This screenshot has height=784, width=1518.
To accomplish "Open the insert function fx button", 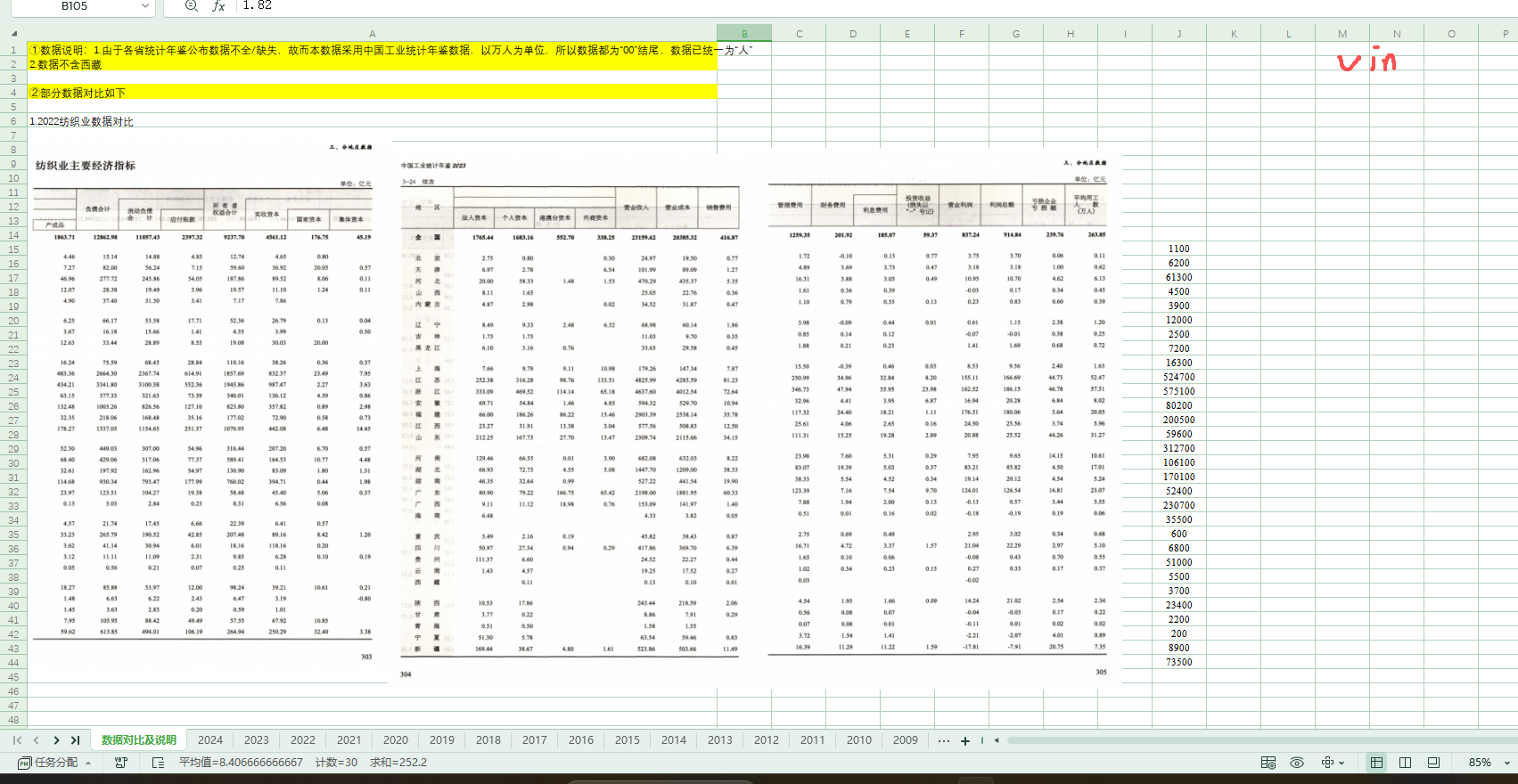I will [x=218, y=6].
